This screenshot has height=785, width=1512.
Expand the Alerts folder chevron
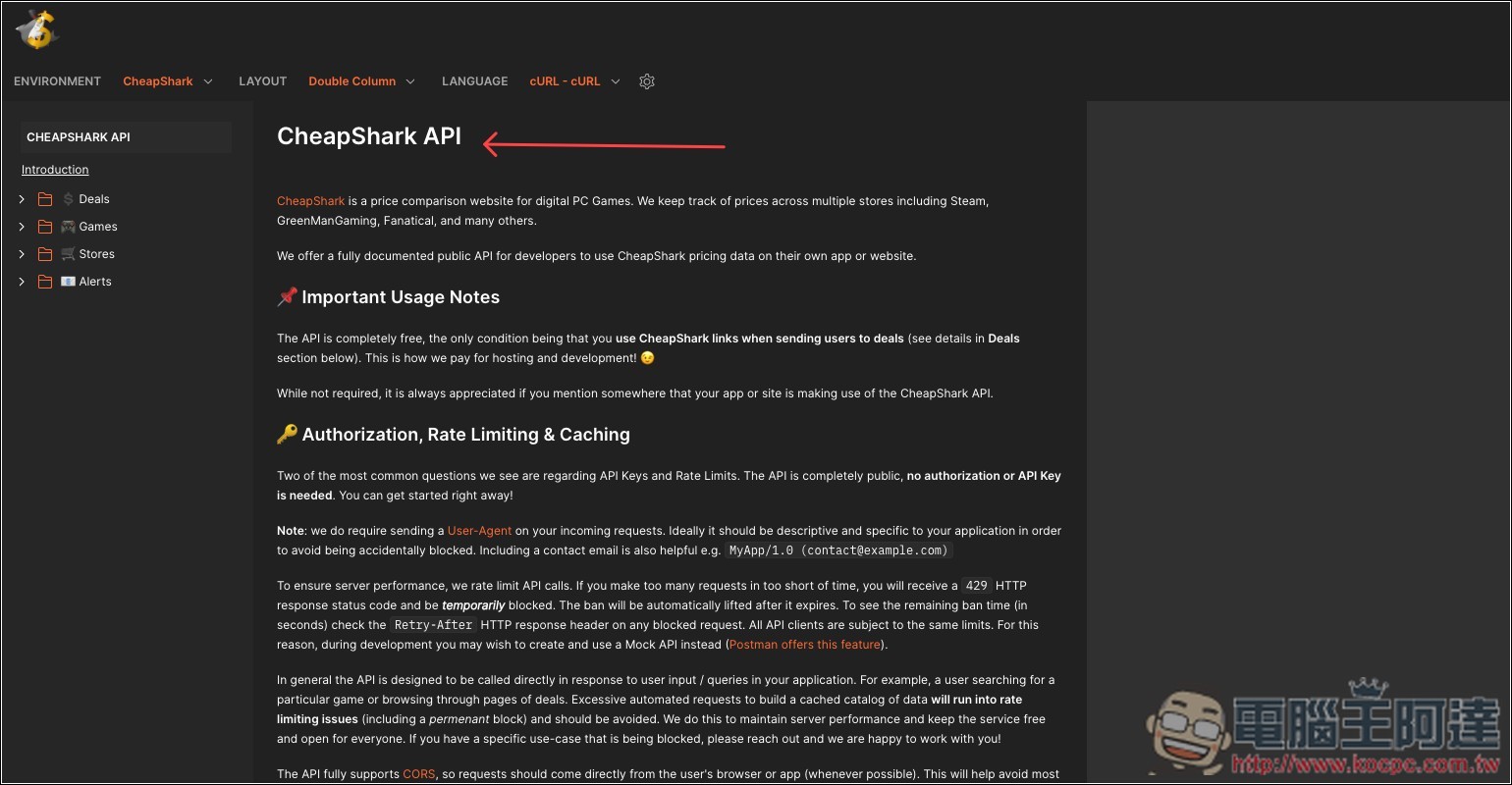pos(22,282)
